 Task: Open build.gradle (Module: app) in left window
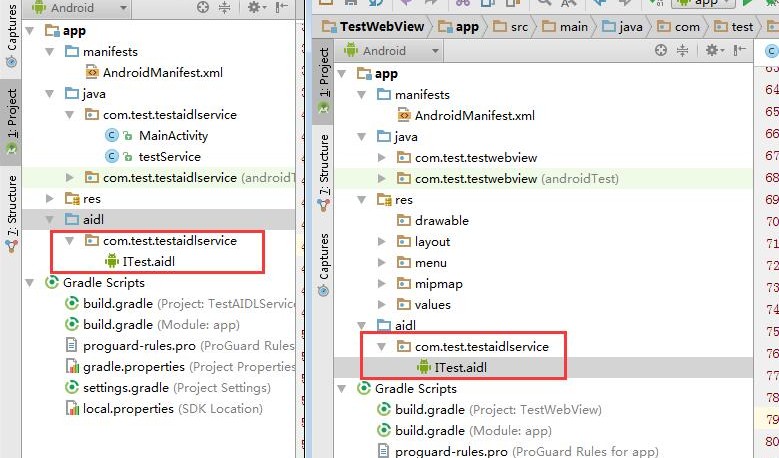[153, 324]
